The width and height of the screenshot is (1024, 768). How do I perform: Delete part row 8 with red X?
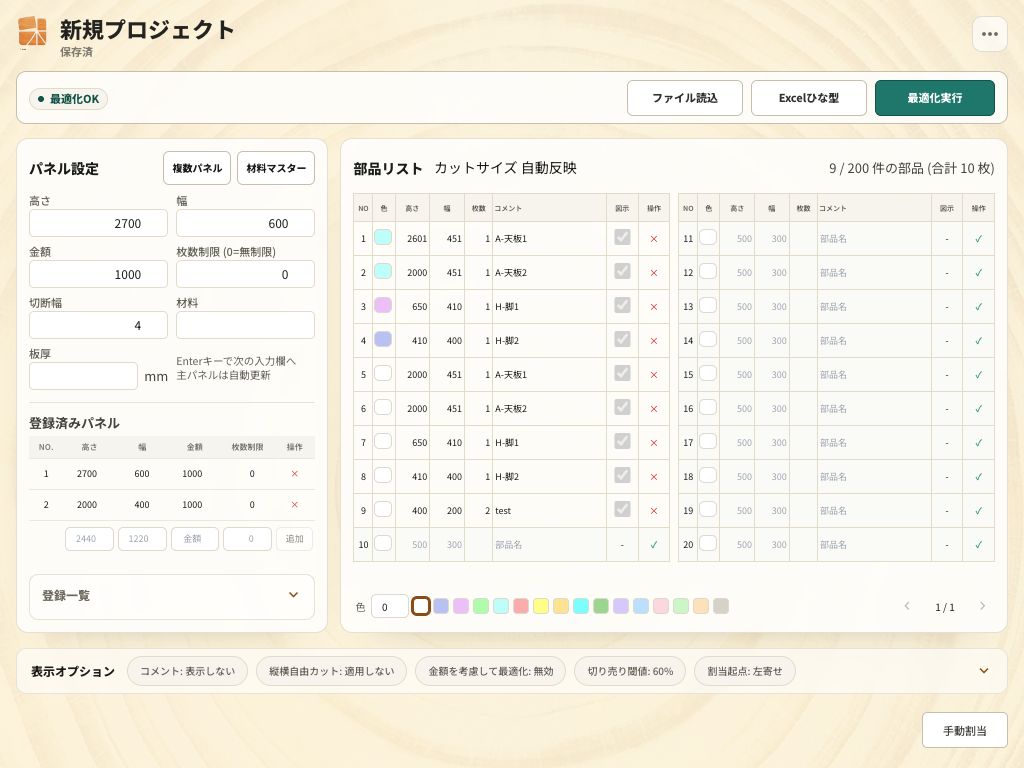[654, 477]
